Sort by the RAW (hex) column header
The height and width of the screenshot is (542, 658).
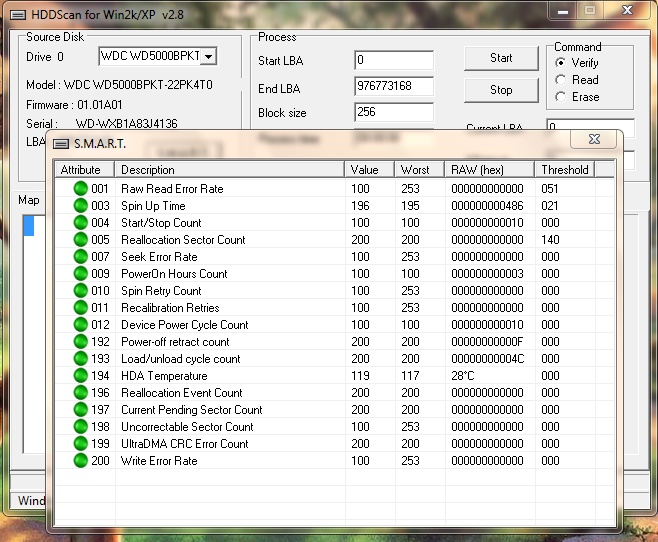[489, 169]
